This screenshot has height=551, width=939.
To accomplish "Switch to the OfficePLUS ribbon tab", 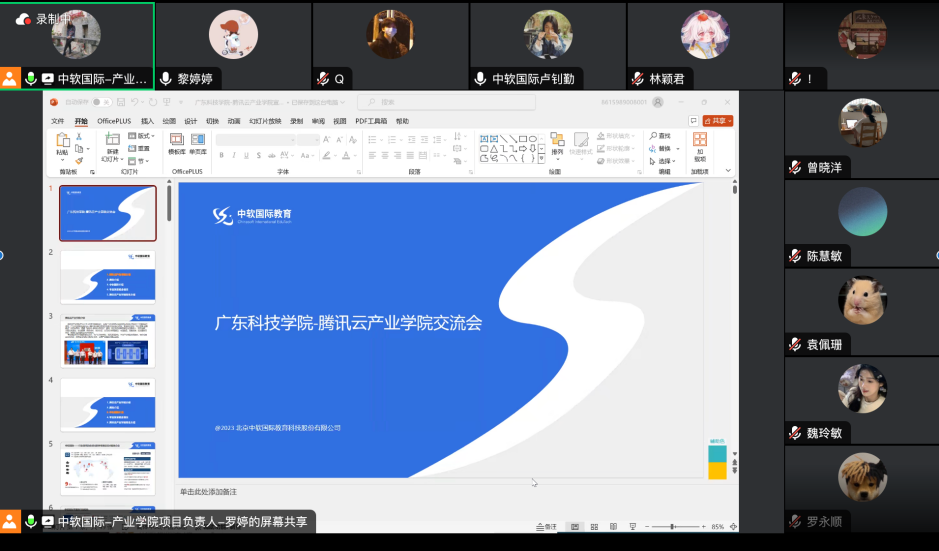I will pos(114,121).
